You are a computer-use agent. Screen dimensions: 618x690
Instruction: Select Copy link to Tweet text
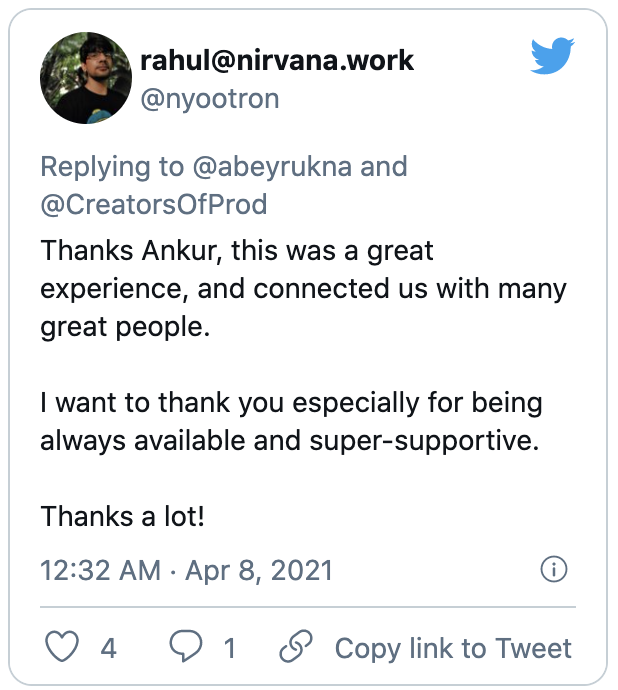pos(453,648)
